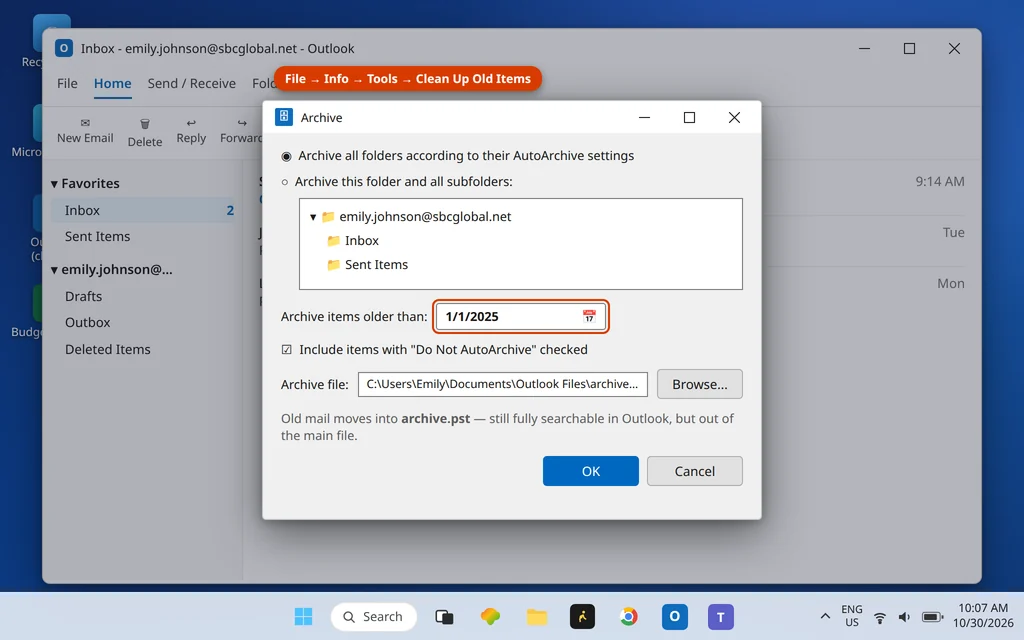
Task: Click the Archive file path field
Action: pos(502,384)
